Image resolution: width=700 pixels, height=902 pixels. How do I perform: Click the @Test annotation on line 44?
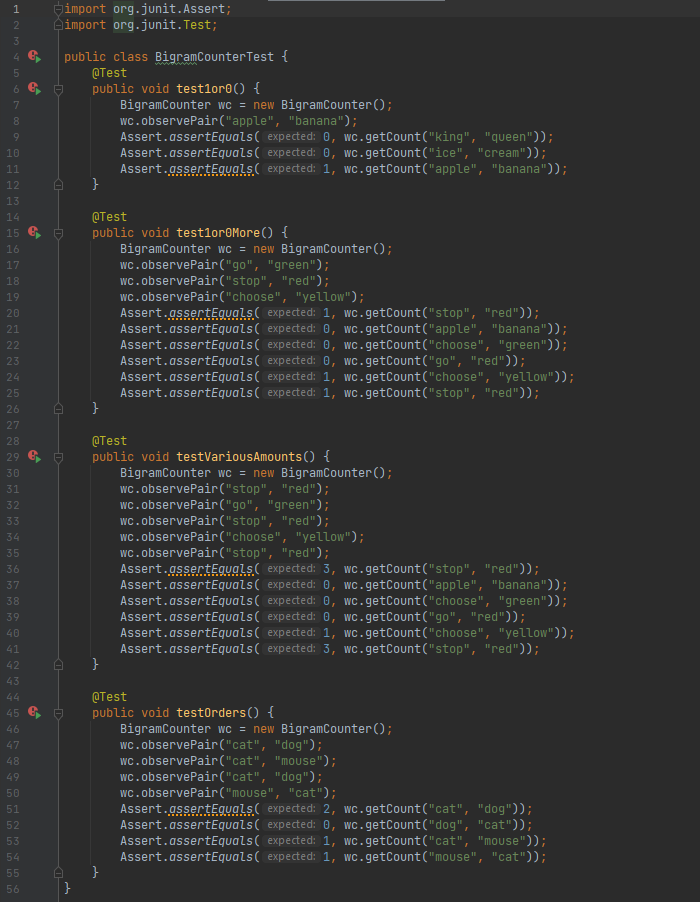[x=109, y=697]
